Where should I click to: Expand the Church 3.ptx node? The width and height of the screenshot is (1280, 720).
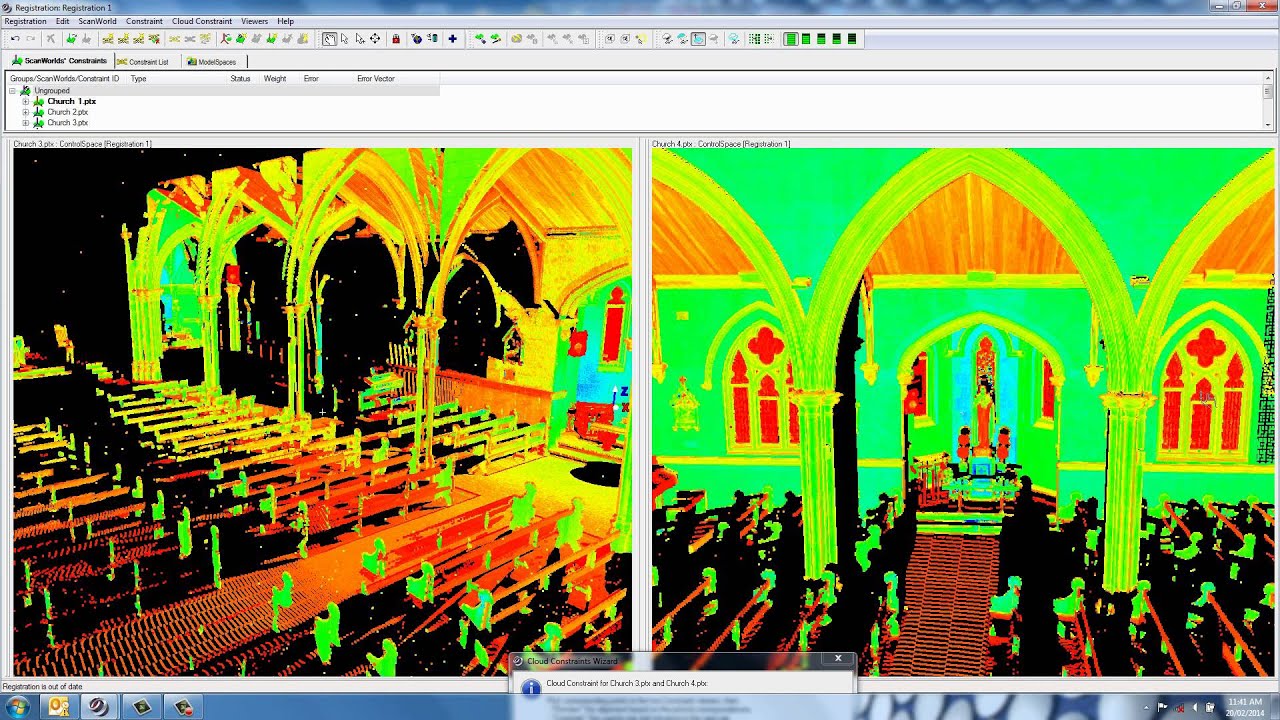25,123
